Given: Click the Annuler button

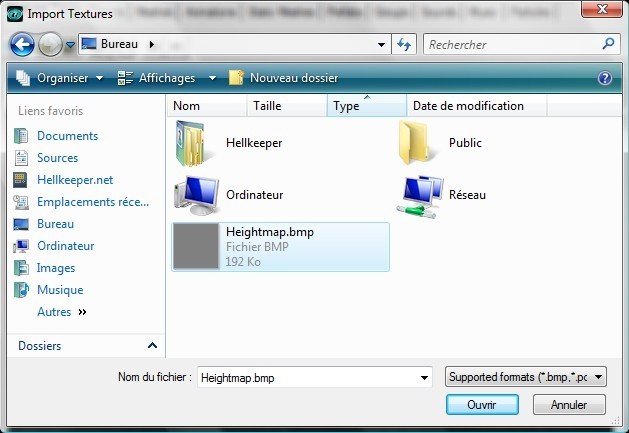Looking at the screenshot, I should (569, 405).
